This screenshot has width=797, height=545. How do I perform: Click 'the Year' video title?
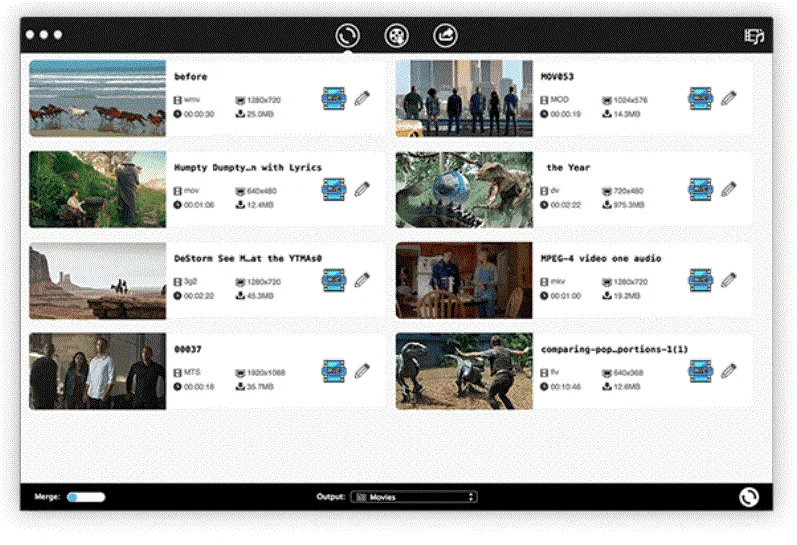[x=568, y=168]
